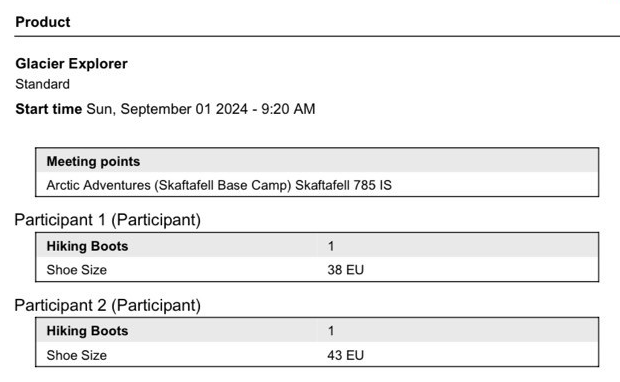Click Hiking Boots label for Participant 2
Image resolution: width=620 pixels, height=382 pixels.
coord(87,331)
